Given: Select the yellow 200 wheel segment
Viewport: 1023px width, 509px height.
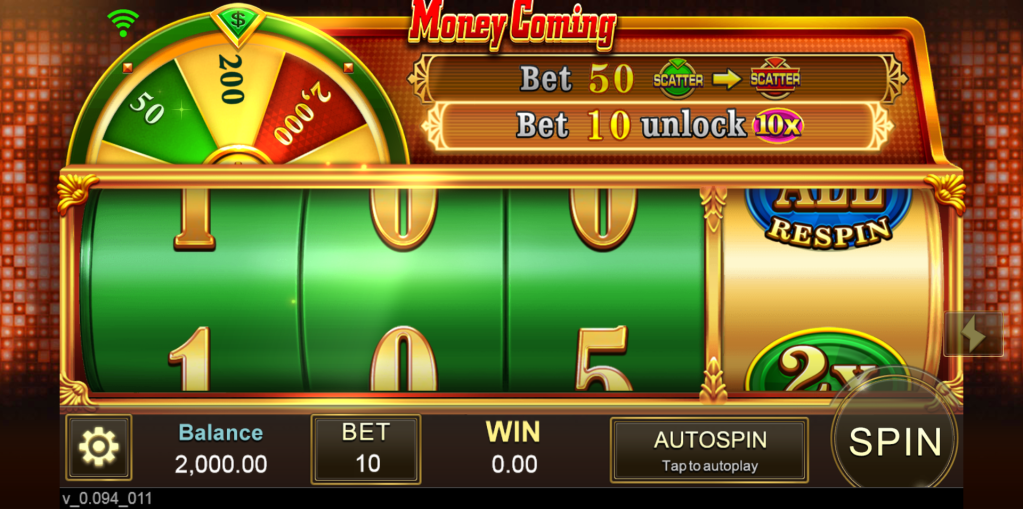Looking at the screenshot, I should tap(232, 85).
